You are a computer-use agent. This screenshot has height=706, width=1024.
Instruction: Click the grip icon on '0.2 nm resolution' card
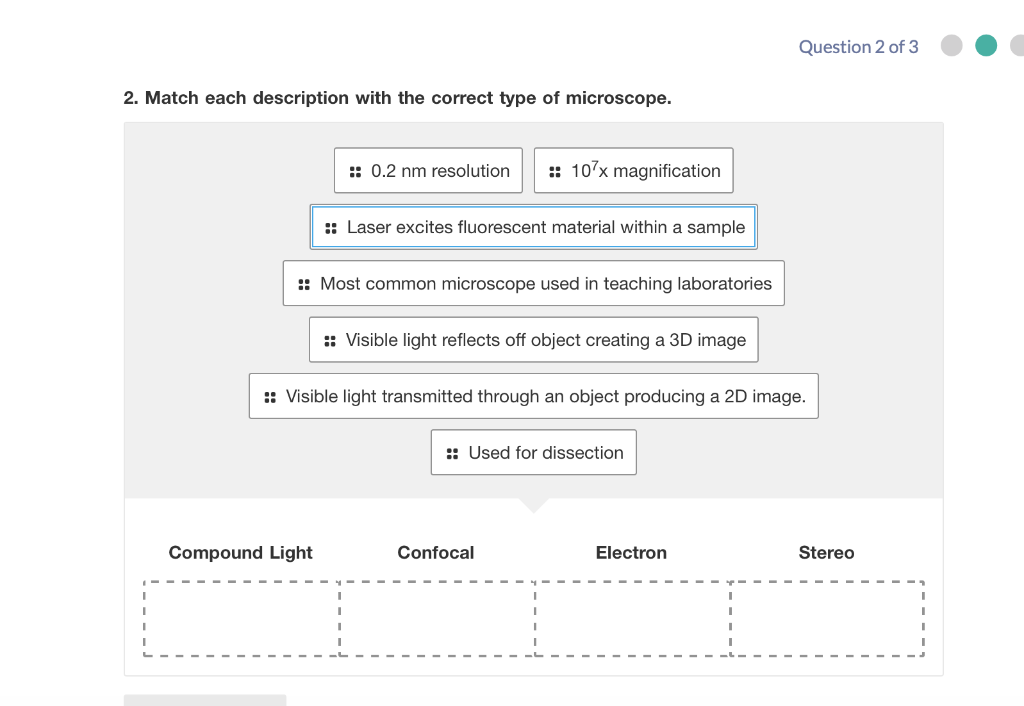click(x=356, y=170)
